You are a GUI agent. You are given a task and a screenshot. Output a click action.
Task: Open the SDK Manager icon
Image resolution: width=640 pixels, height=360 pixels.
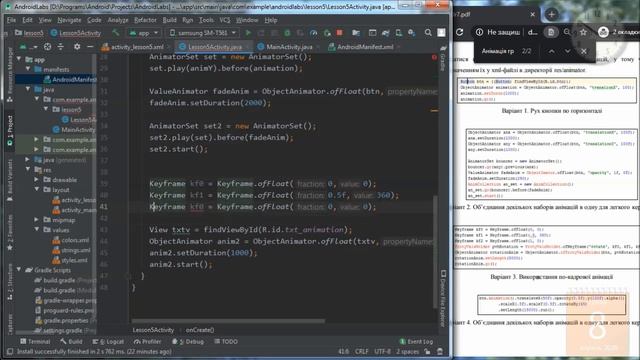coord(411,33)
